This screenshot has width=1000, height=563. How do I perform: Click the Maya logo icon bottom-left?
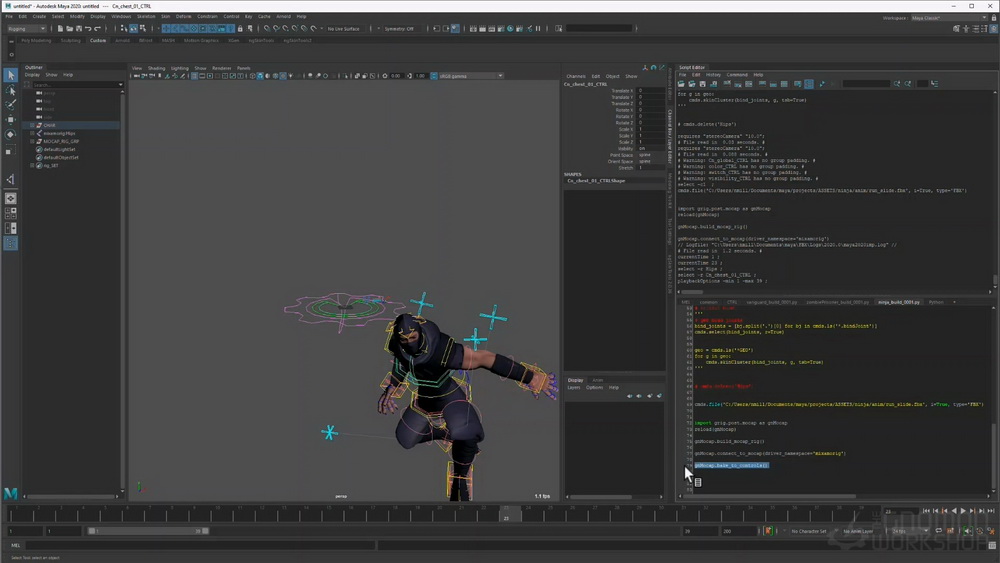pos(10,493)
